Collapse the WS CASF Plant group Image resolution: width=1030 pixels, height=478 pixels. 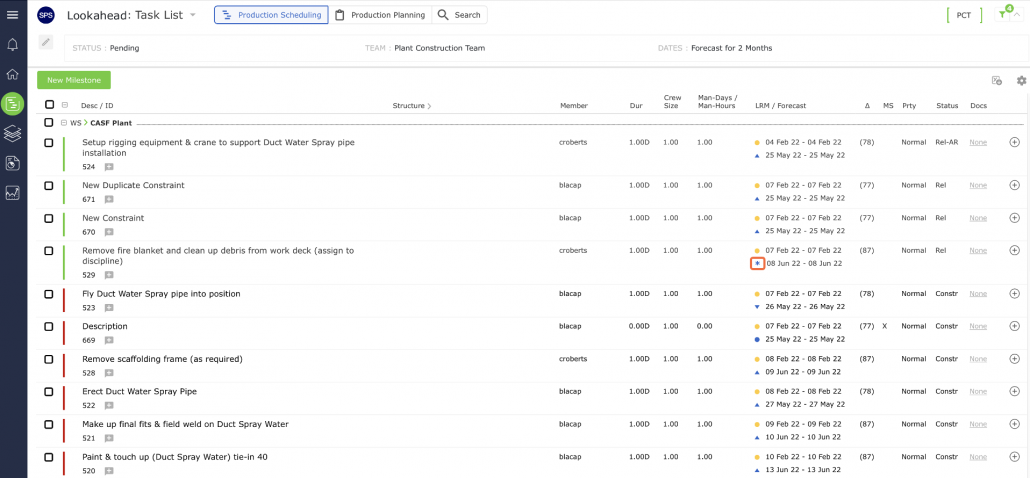coord(64,123)
